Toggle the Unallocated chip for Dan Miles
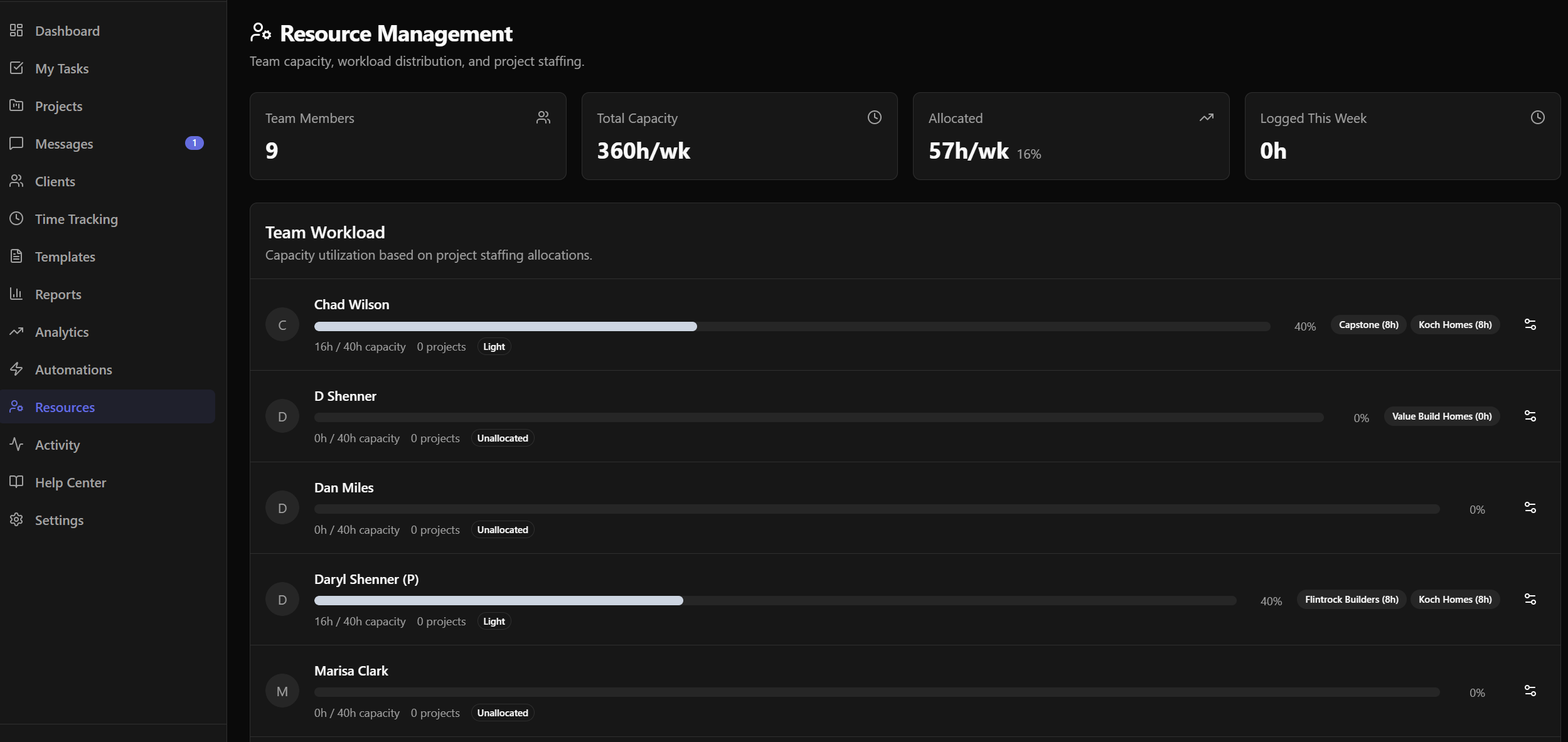1568x742 pixels. coord(501,529)
